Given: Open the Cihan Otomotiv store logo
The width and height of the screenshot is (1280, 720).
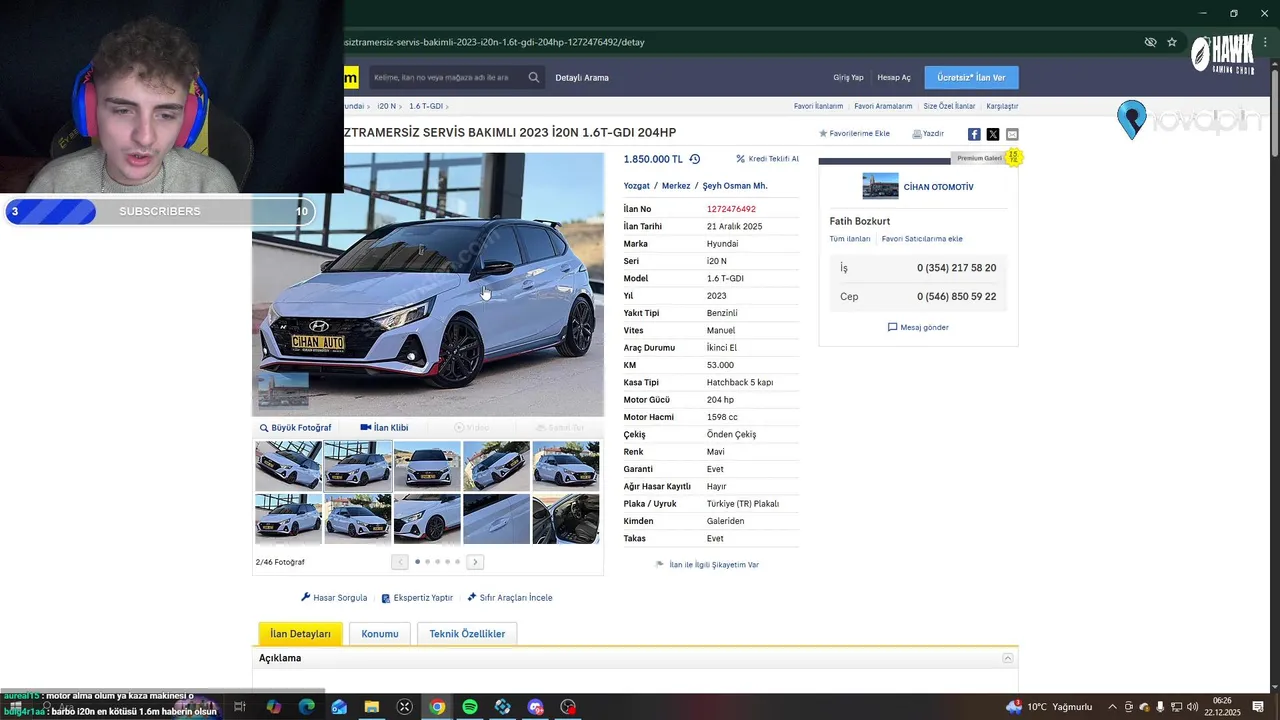Looking at the screenshot, I should click(880, 186).
